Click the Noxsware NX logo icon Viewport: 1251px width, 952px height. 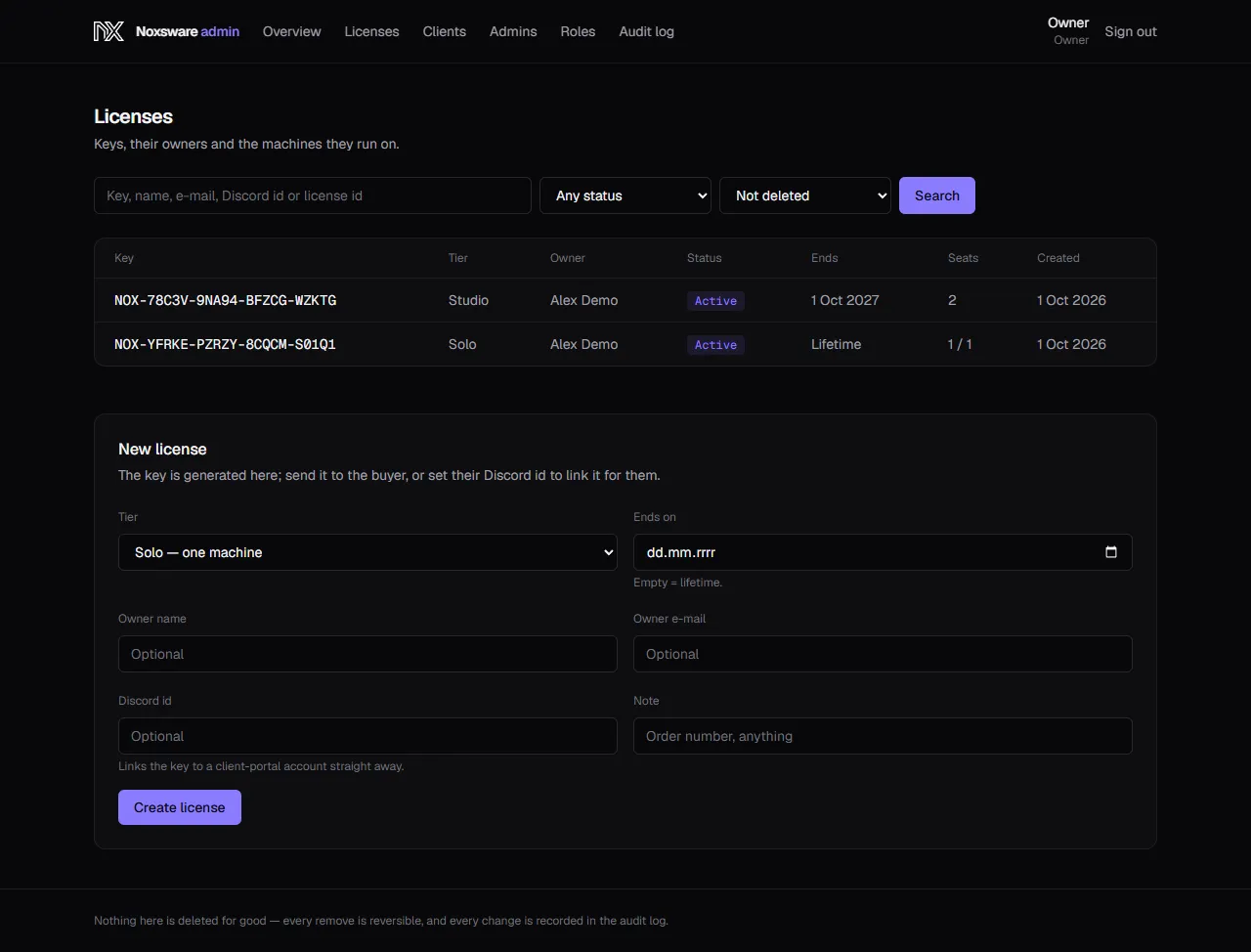[x=108, y=31]
